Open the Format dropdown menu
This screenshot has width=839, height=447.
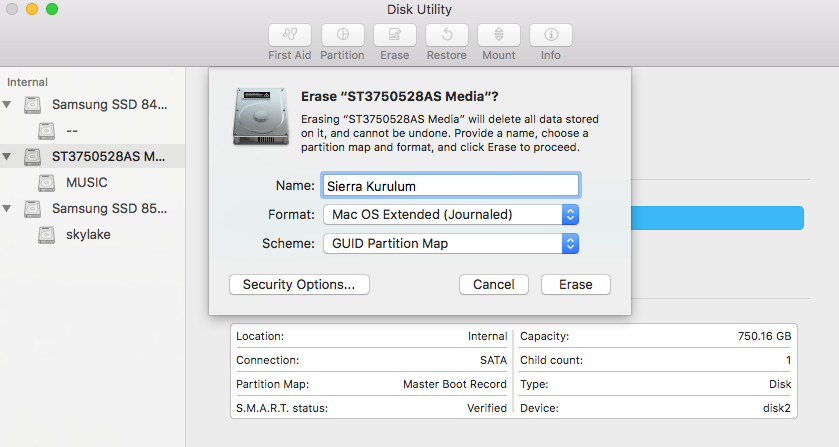[x=451, y=214]
